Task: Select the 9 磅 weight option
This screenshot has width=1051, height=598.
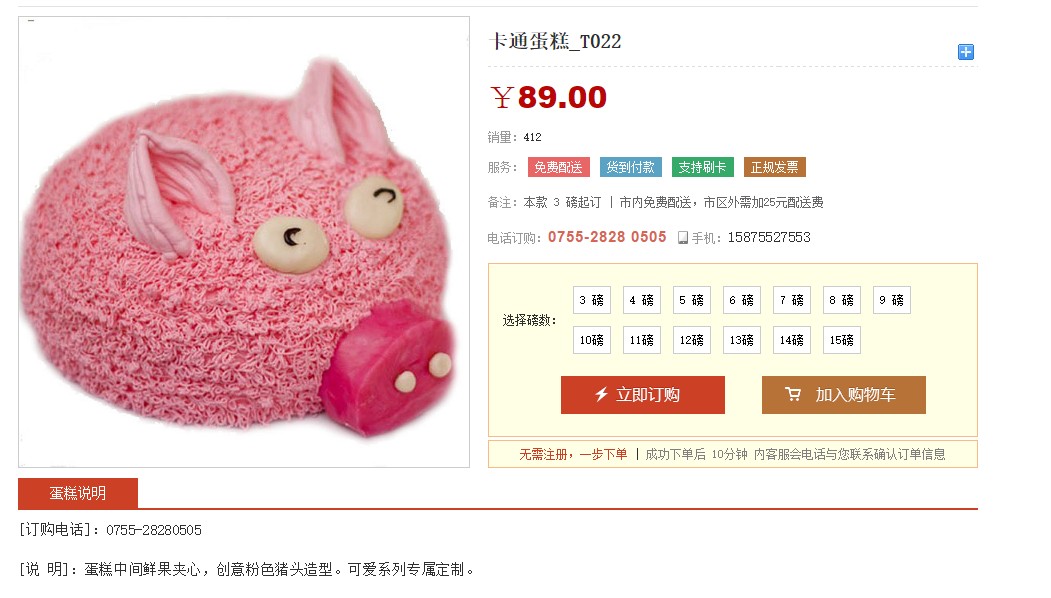Action: (891, 300)
